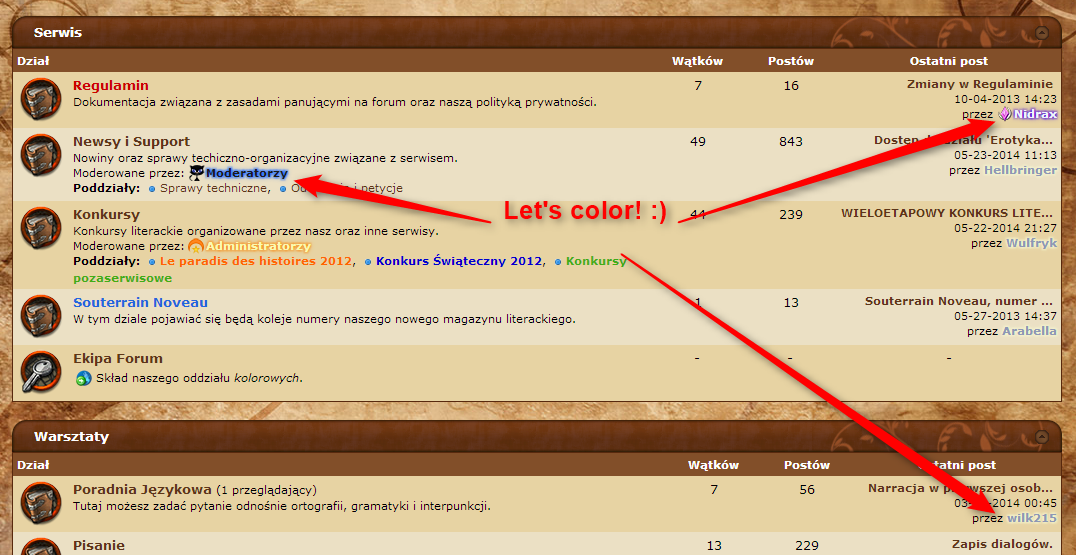Click the bullet icon before Sprawy techniczne
1076x555 pixels.
point(152,189)
